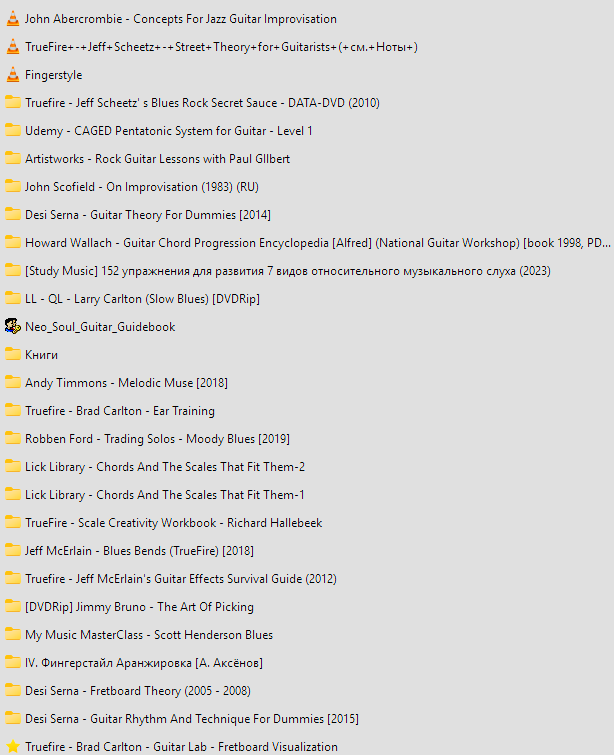614x755 pixels.
Task: Open LL - QL - Larry Carlton (Slow Blues) [DVDRip]
Action: 142,299
